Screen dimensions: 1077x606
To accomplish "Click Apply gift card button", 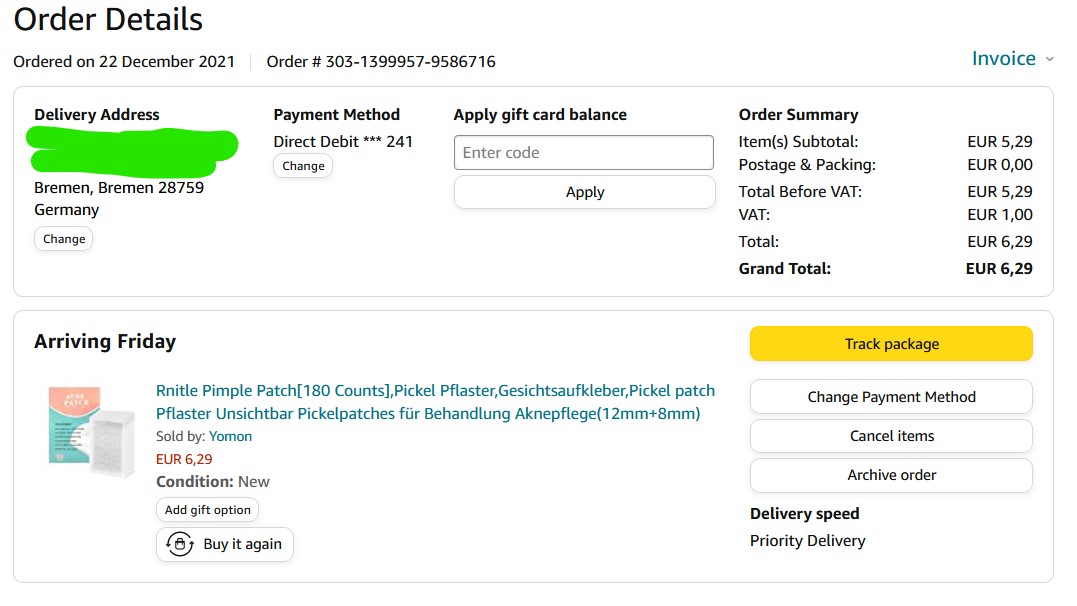I will 584,192.
